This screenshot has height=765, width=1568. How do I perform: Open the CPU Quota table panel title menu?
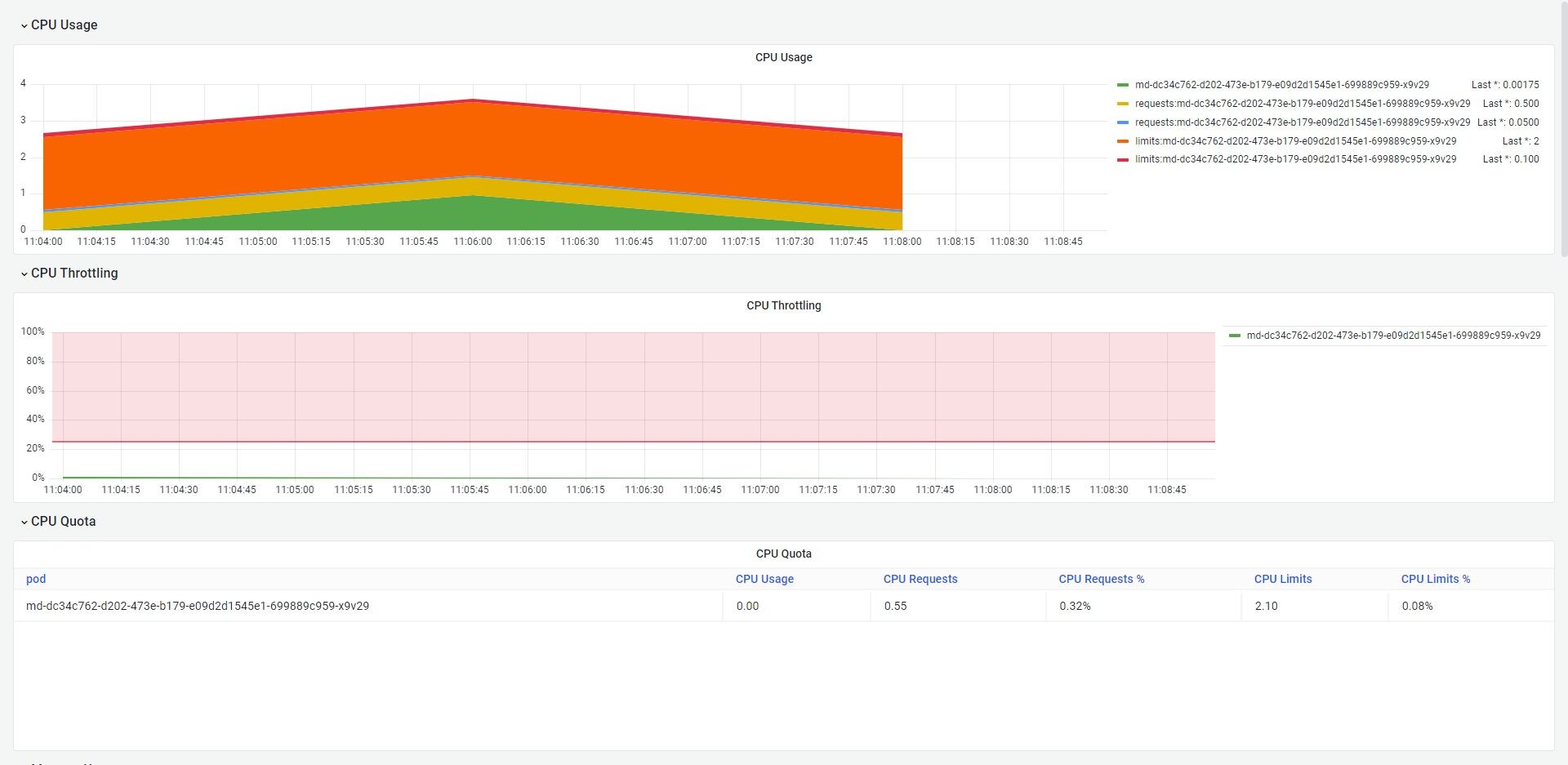coord(783,554)
